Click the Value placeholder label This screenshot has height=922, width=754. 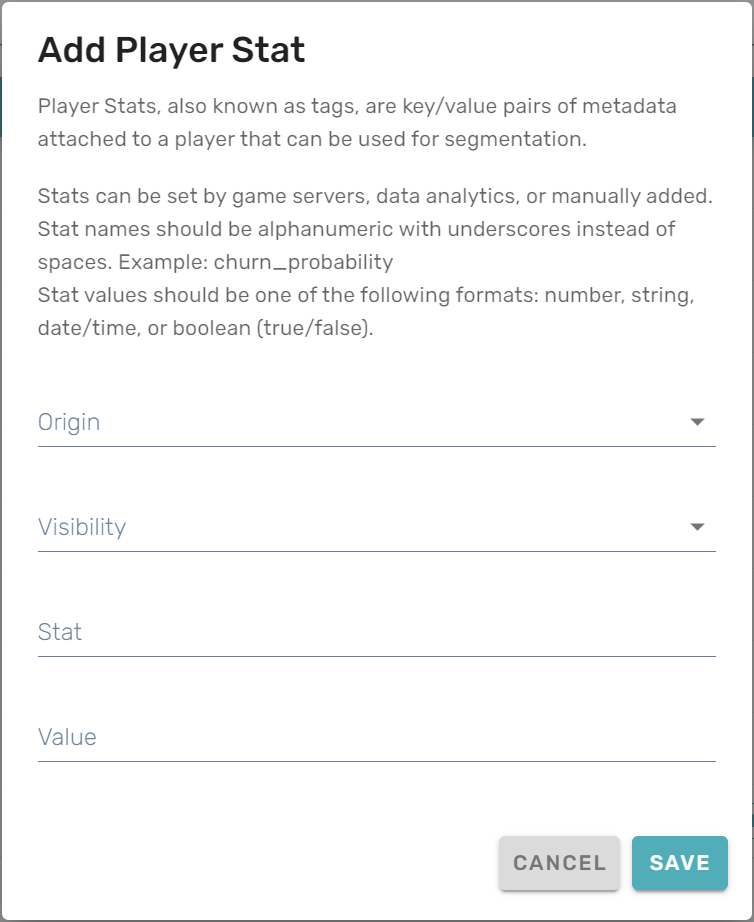click(x=67, y=737)
